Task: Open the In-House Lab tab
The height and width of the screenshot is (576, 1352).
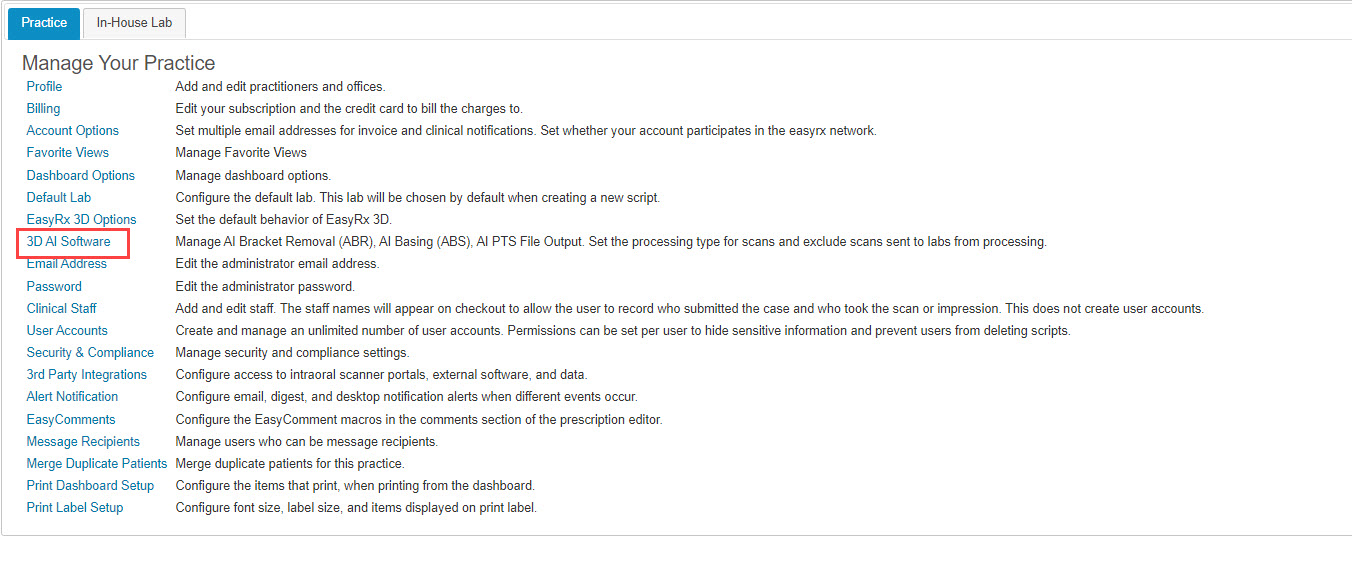Action: coord(134,22)
